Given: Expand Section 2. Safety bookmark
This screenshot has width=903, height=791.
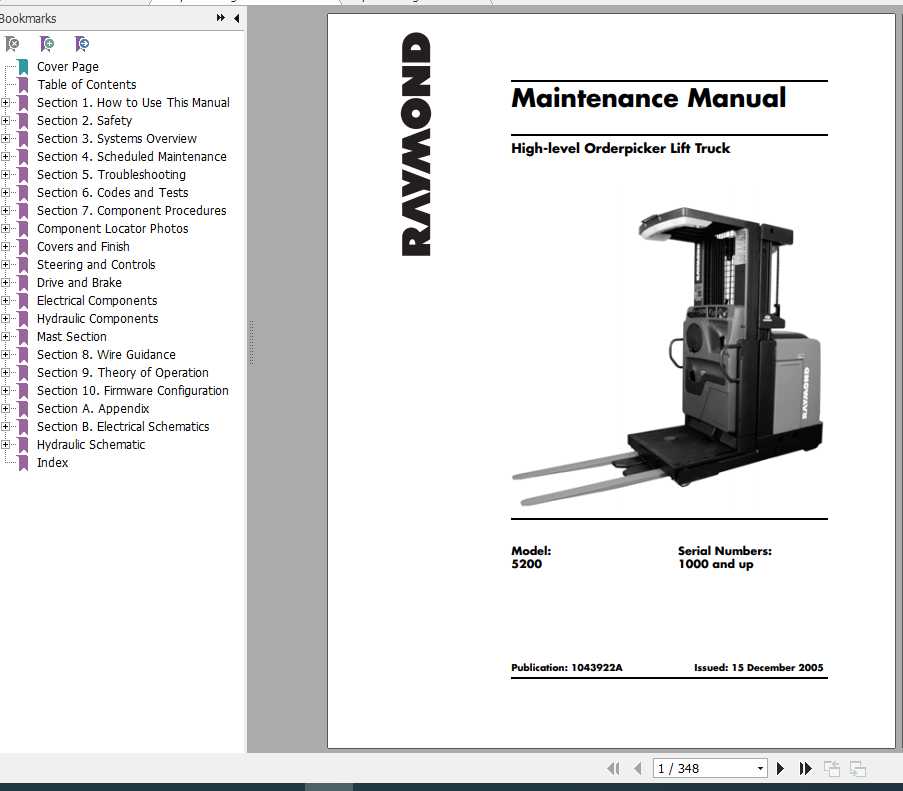Looking at the screenshot, I should coord(5,121).
